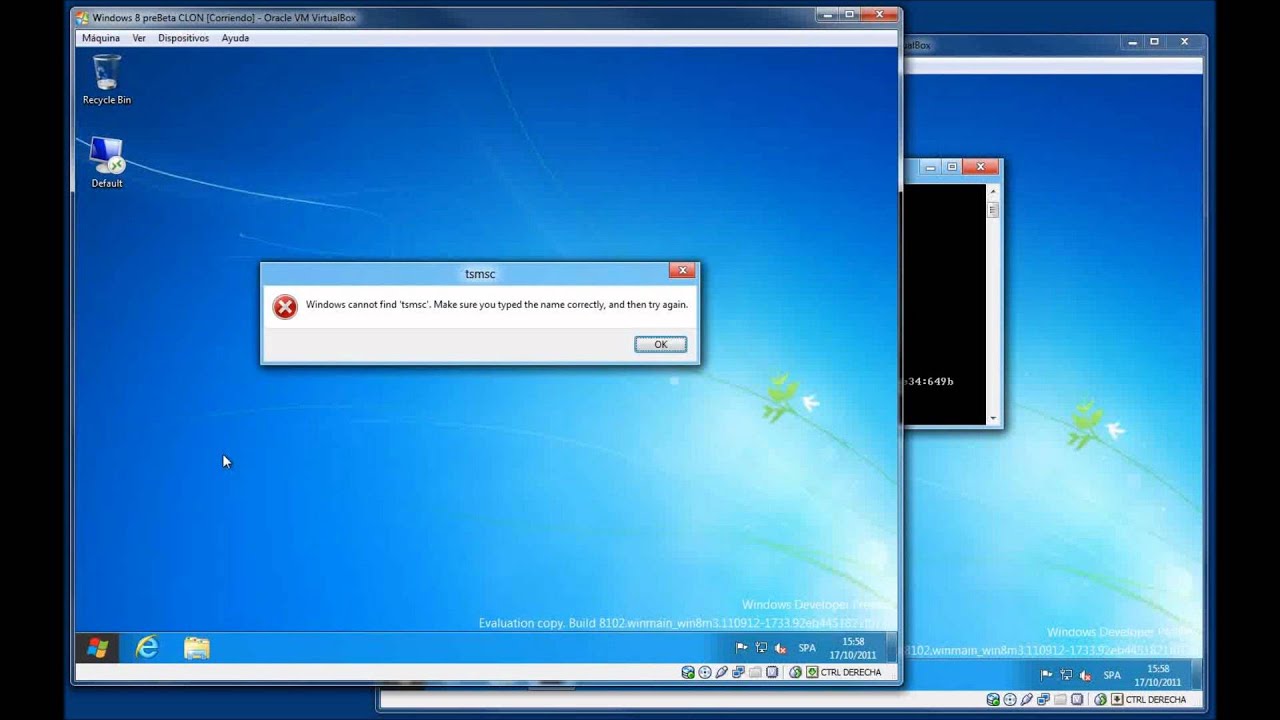Click optical disc icon in back VirtualBox status bar
This screenshot has height=720, width=1280.
tap(1010, 699)
